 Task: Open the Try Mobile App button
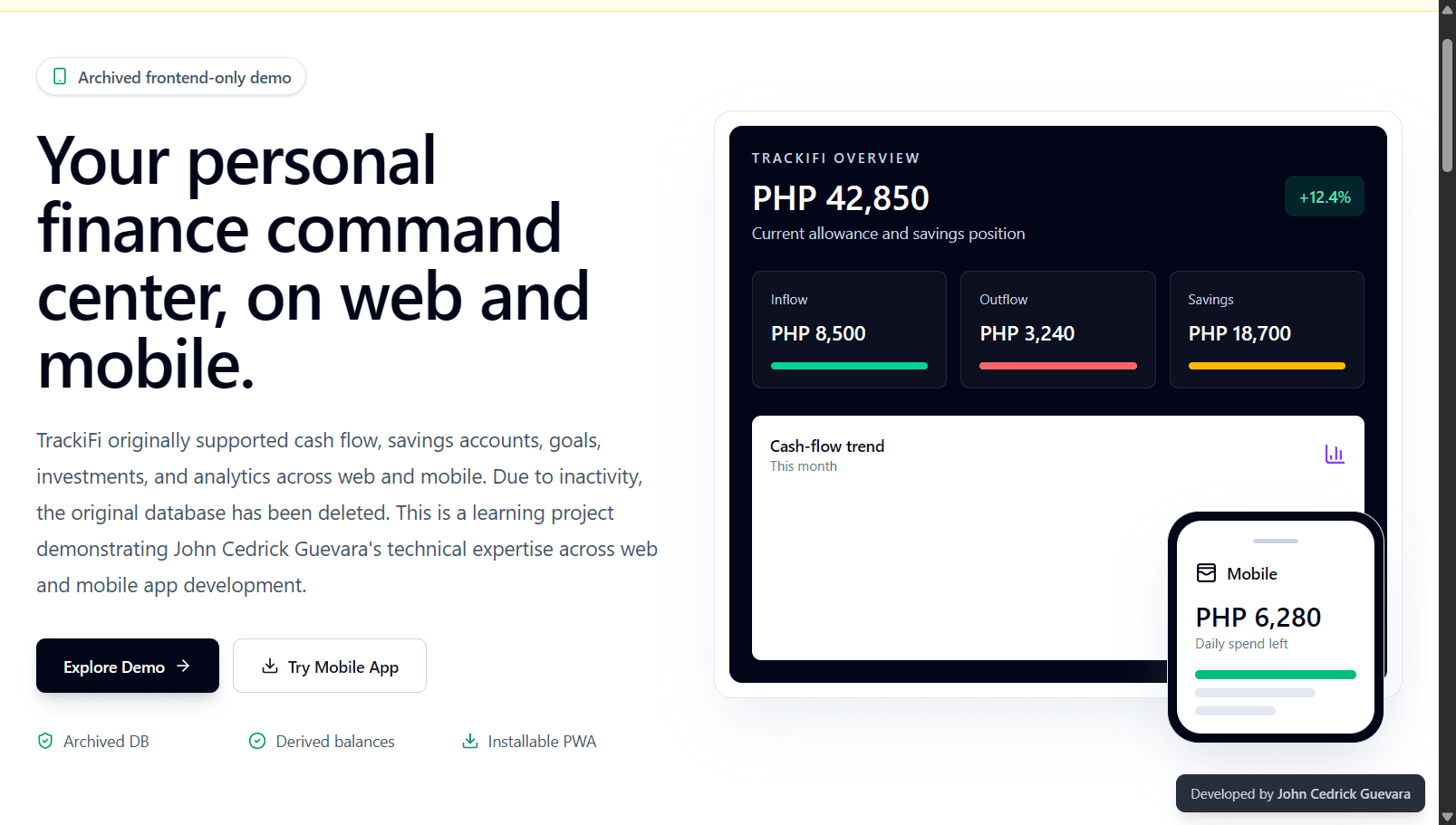pos(330,666)
